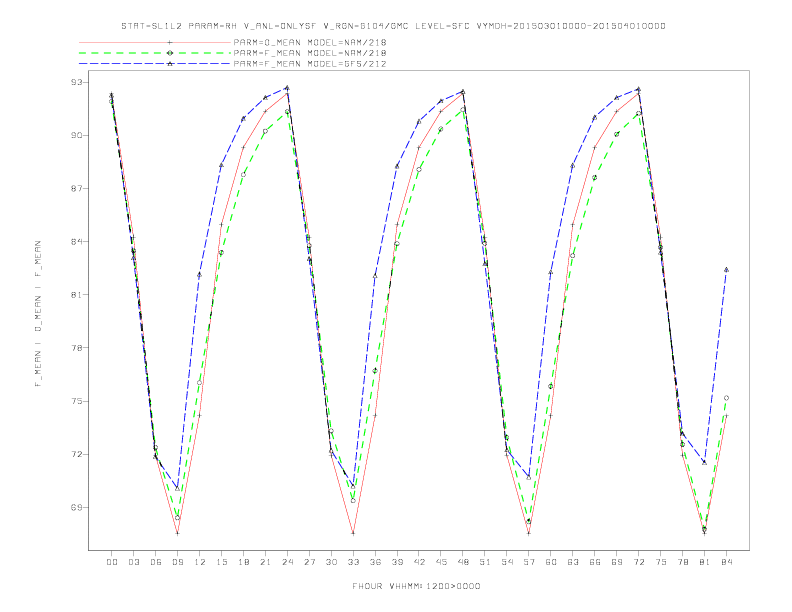Viewport: 792px width, 612px height.
Task: Click the y-axis label F_MEAN | O_MEAN | F_MEAN
Action: tap(38, 314)
